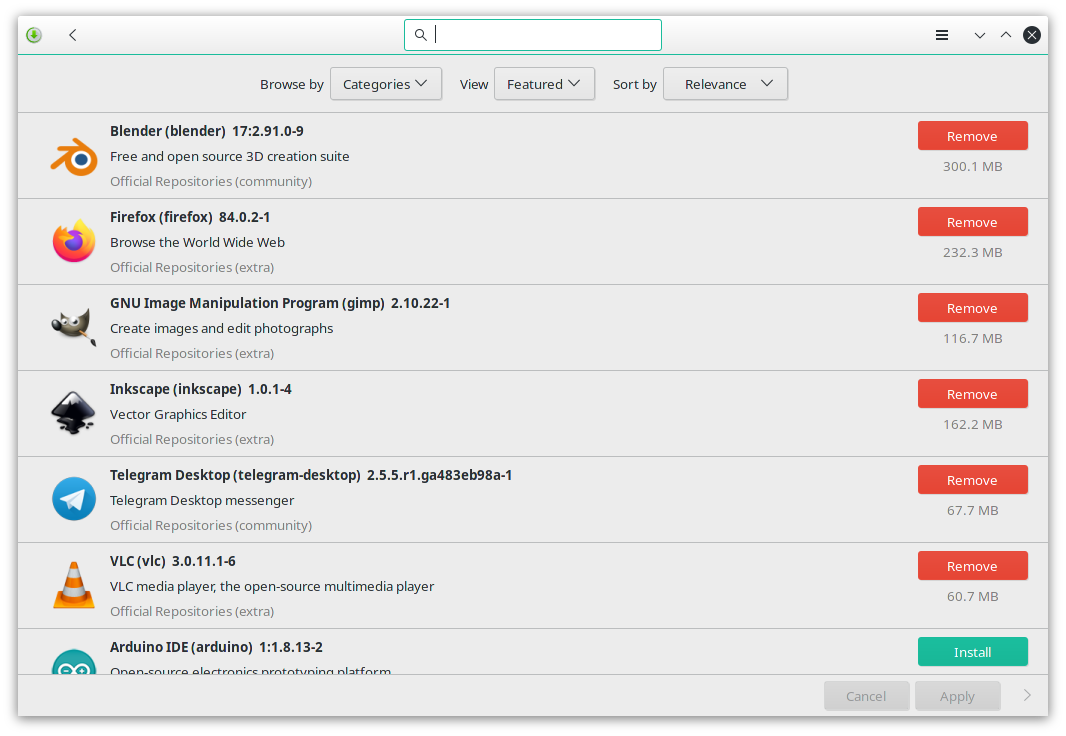Click Firefox's 232.3 MB size
This screenshot has height=736, width=1066.
click(x=972, y=252)
